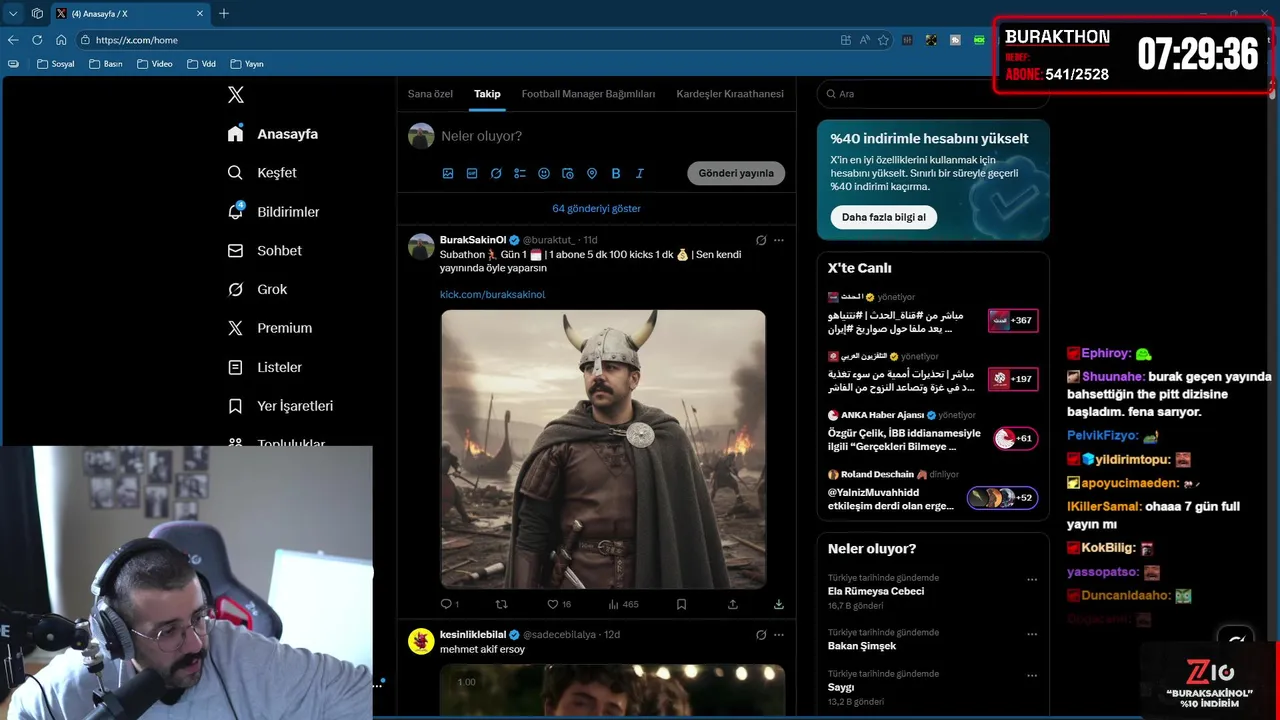This screenshot has height=720, width=1280.
Task: Open a new browser tab
Action: point(224,14)
